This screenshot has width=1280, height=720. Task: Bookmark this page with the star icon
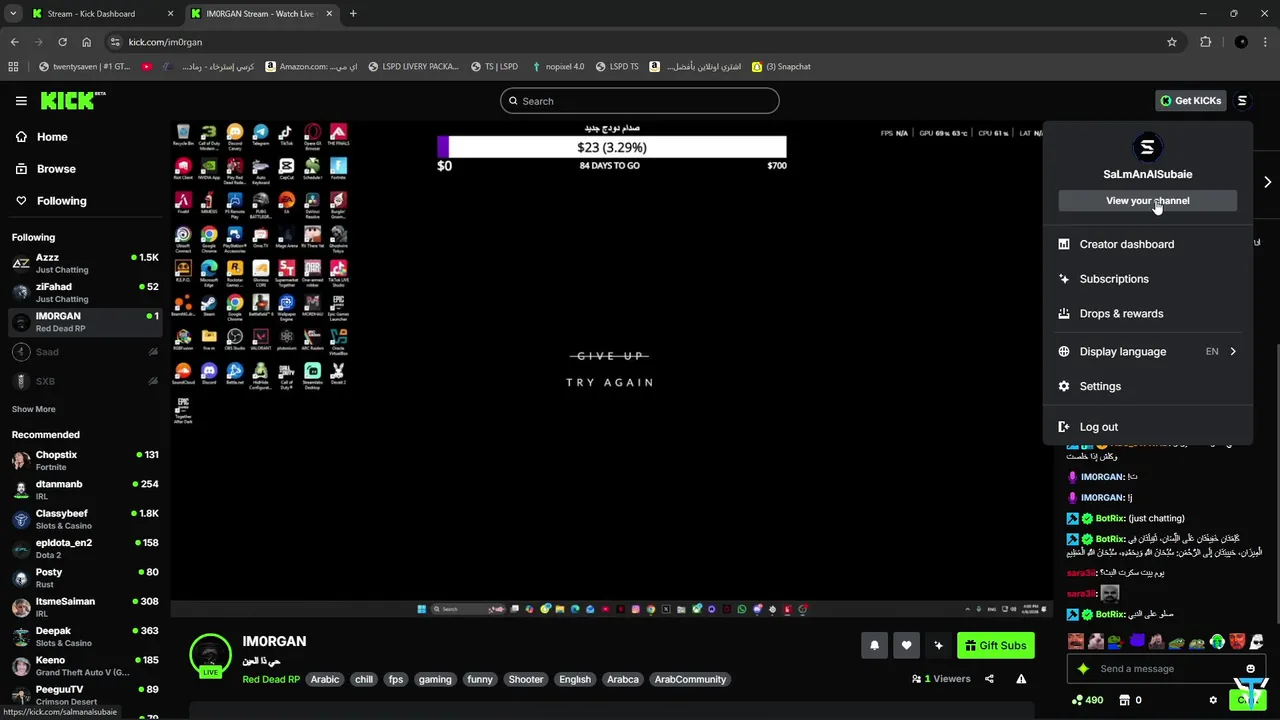click(1172, 42)
